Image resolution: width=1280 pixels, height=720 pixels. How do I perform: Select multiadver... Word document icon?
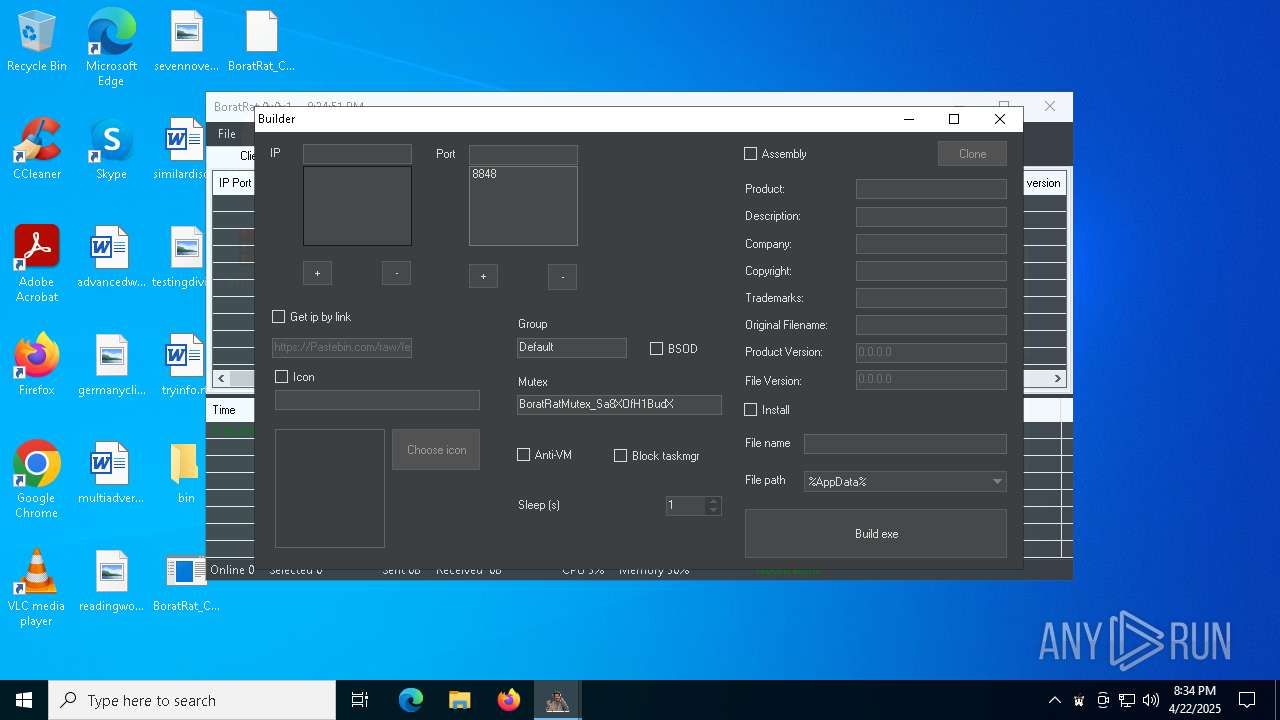pos(111,474)
